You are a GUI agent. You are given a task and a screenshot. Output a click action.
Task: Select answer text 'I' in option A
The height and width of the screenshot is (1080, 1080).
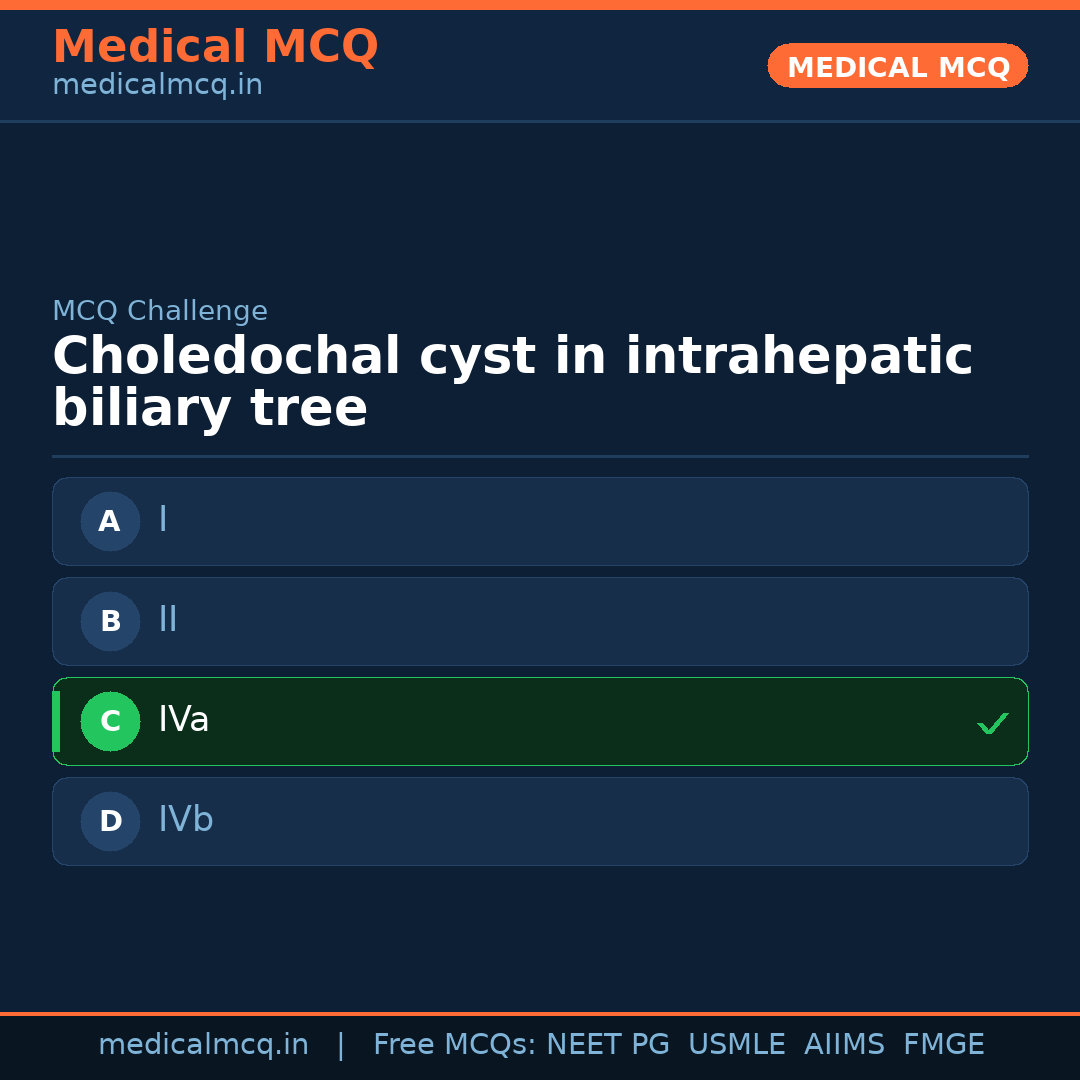tap(163, 520)
